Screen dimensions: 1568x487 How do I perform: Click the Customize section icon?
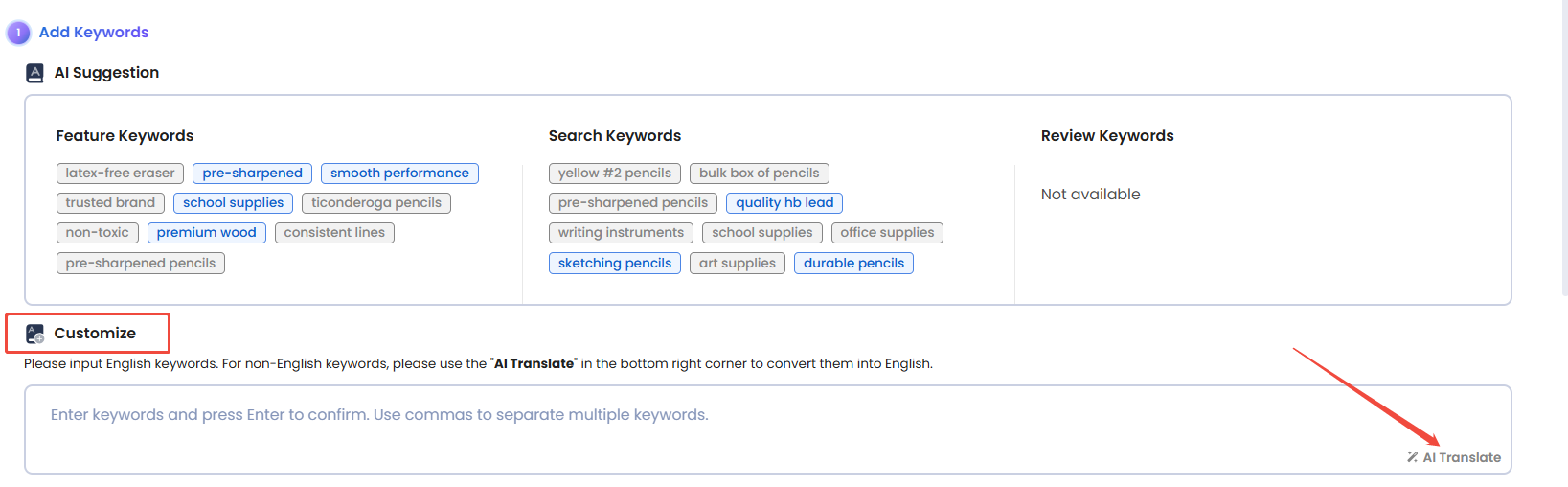tap(34, 334)
